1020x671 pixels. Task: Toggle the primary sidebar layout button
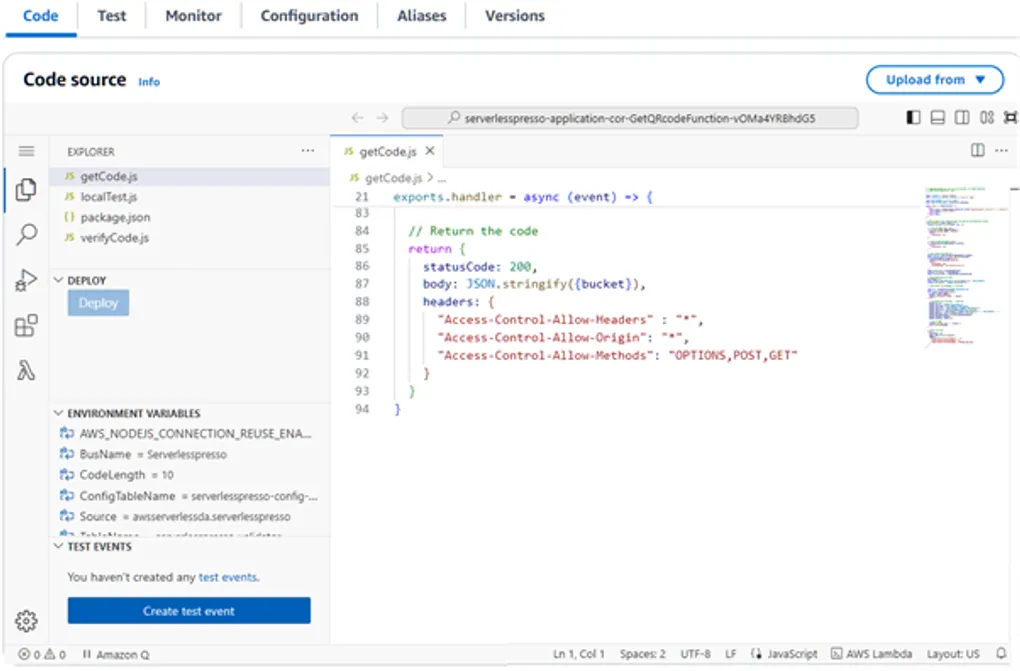point(913,118)
